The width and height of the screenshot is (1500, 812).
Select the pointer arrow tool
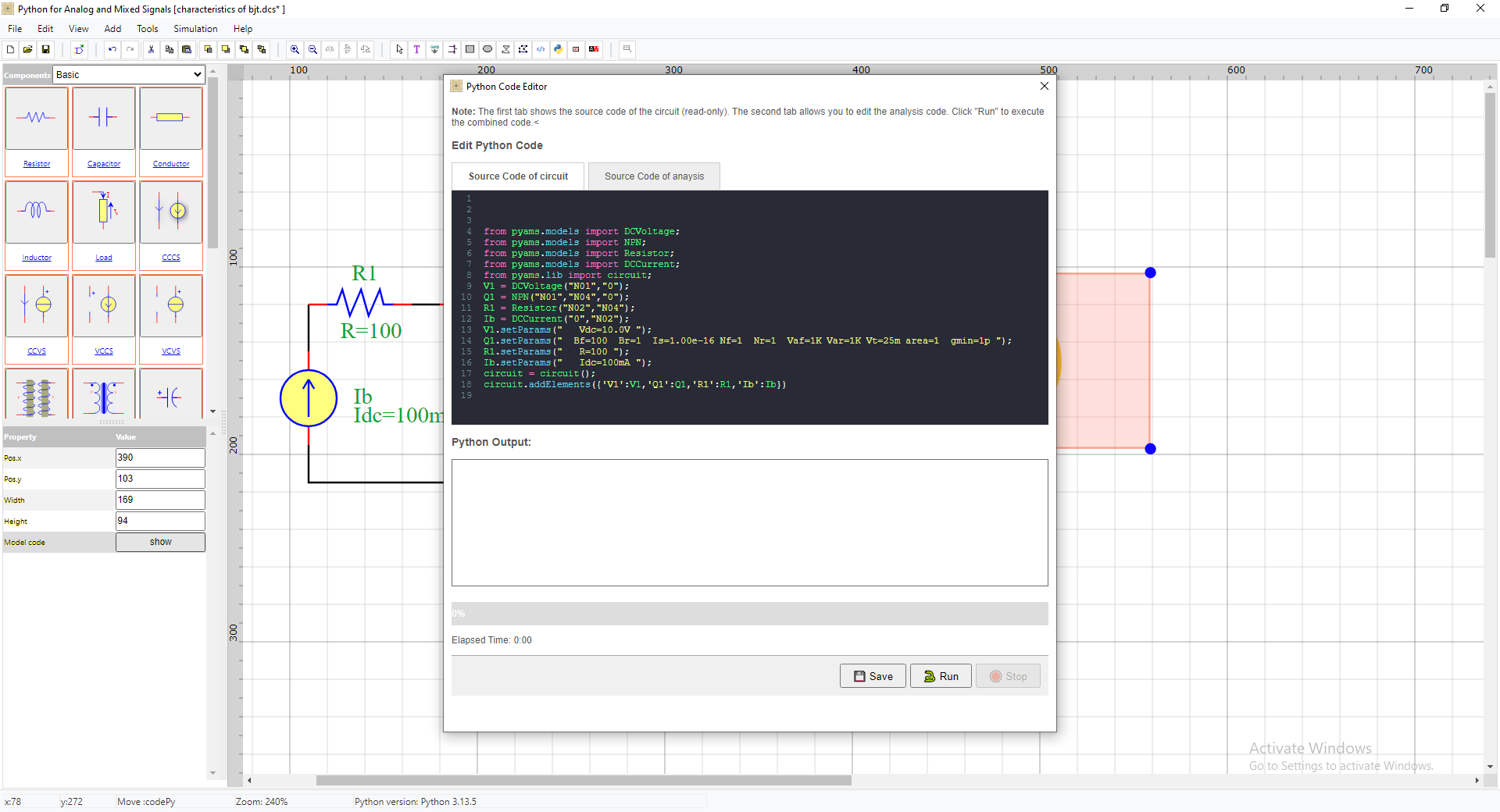[x=399, y=49]
